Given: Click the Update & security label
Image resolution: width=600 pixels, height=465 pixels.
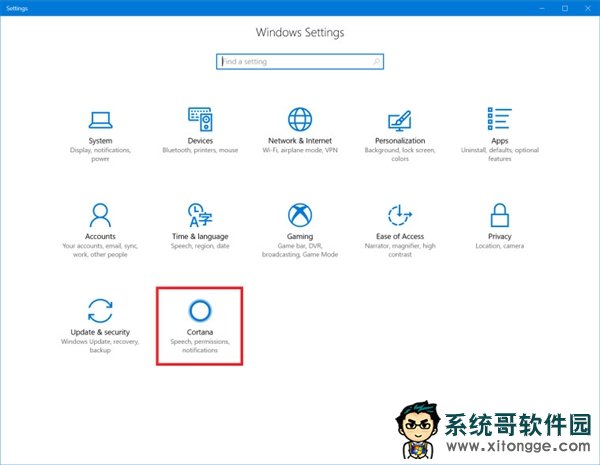Looking at the screenshot, I should [100, 332].
